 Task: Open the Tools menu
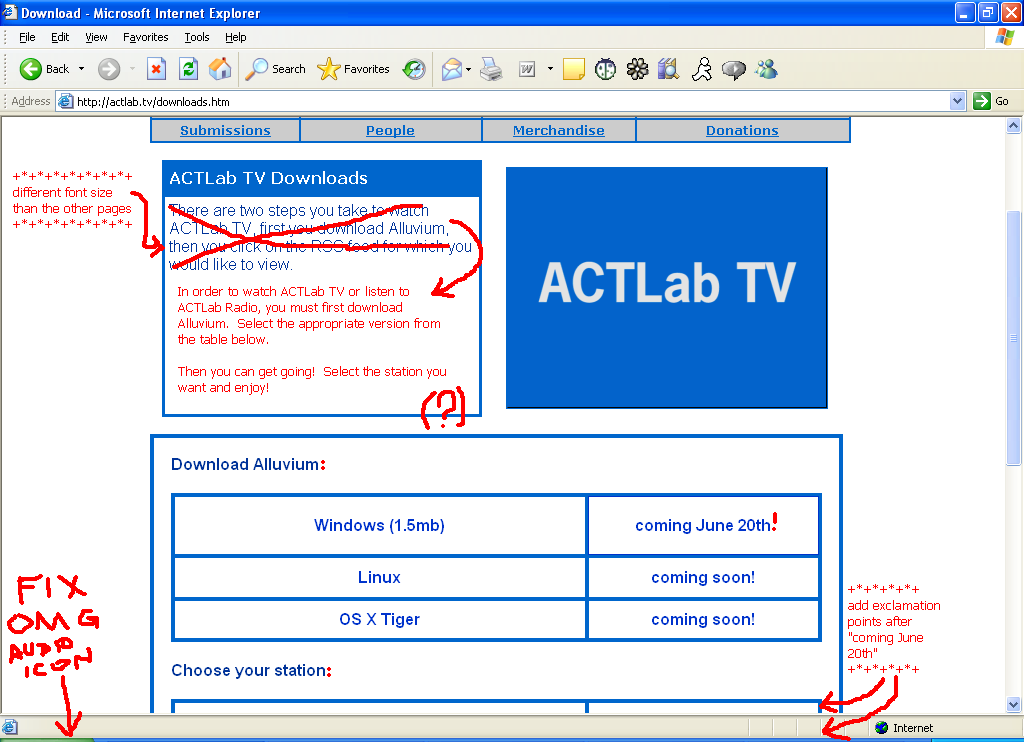197,37
